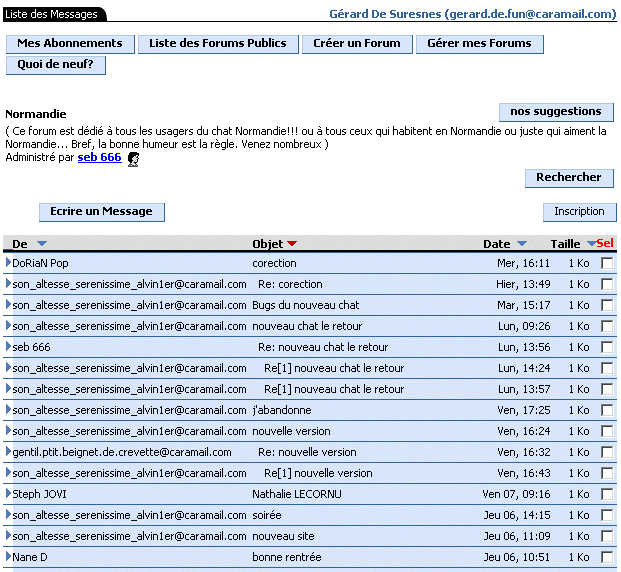Viewport: 621px width, 572px height.
Task: Tick checkbox for nouvelle version 16:24
Action: click(x=607, y=431)
